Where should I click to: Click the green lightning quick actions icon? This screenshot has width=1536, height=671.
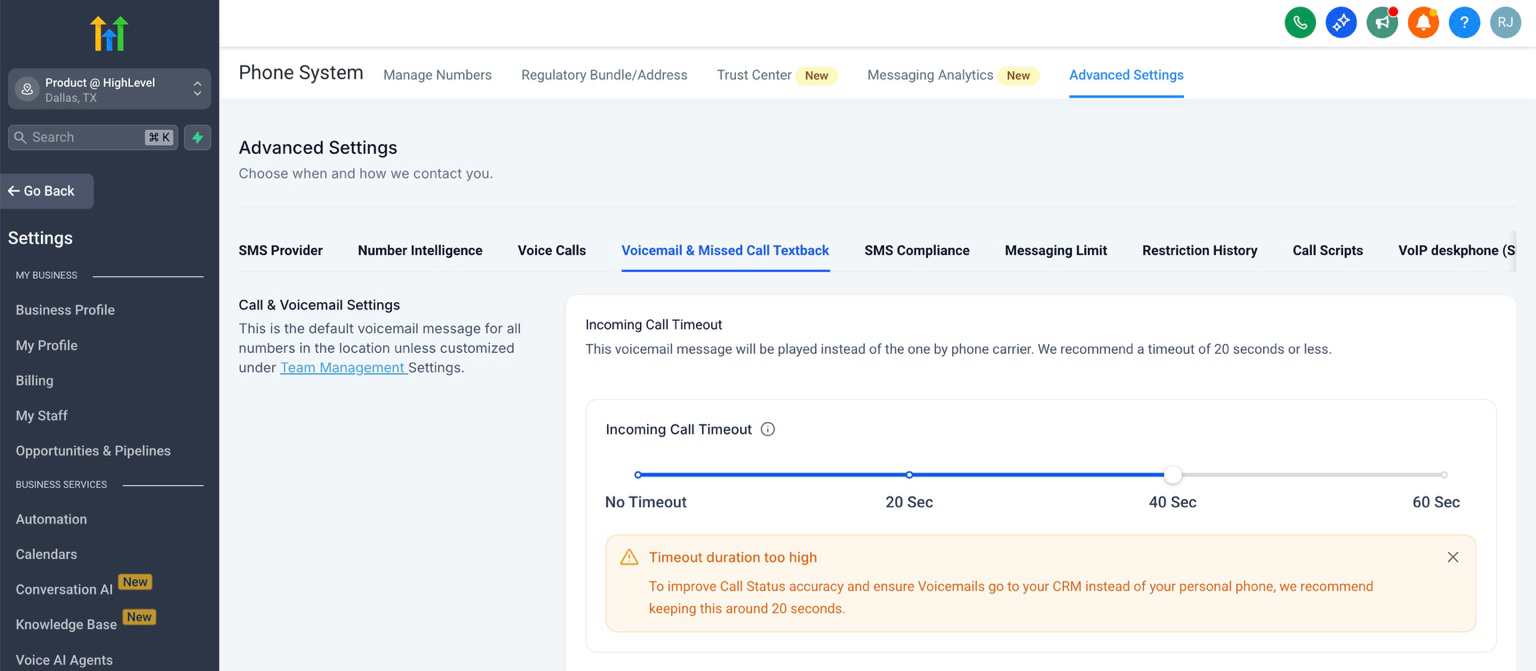coord(198,137)
